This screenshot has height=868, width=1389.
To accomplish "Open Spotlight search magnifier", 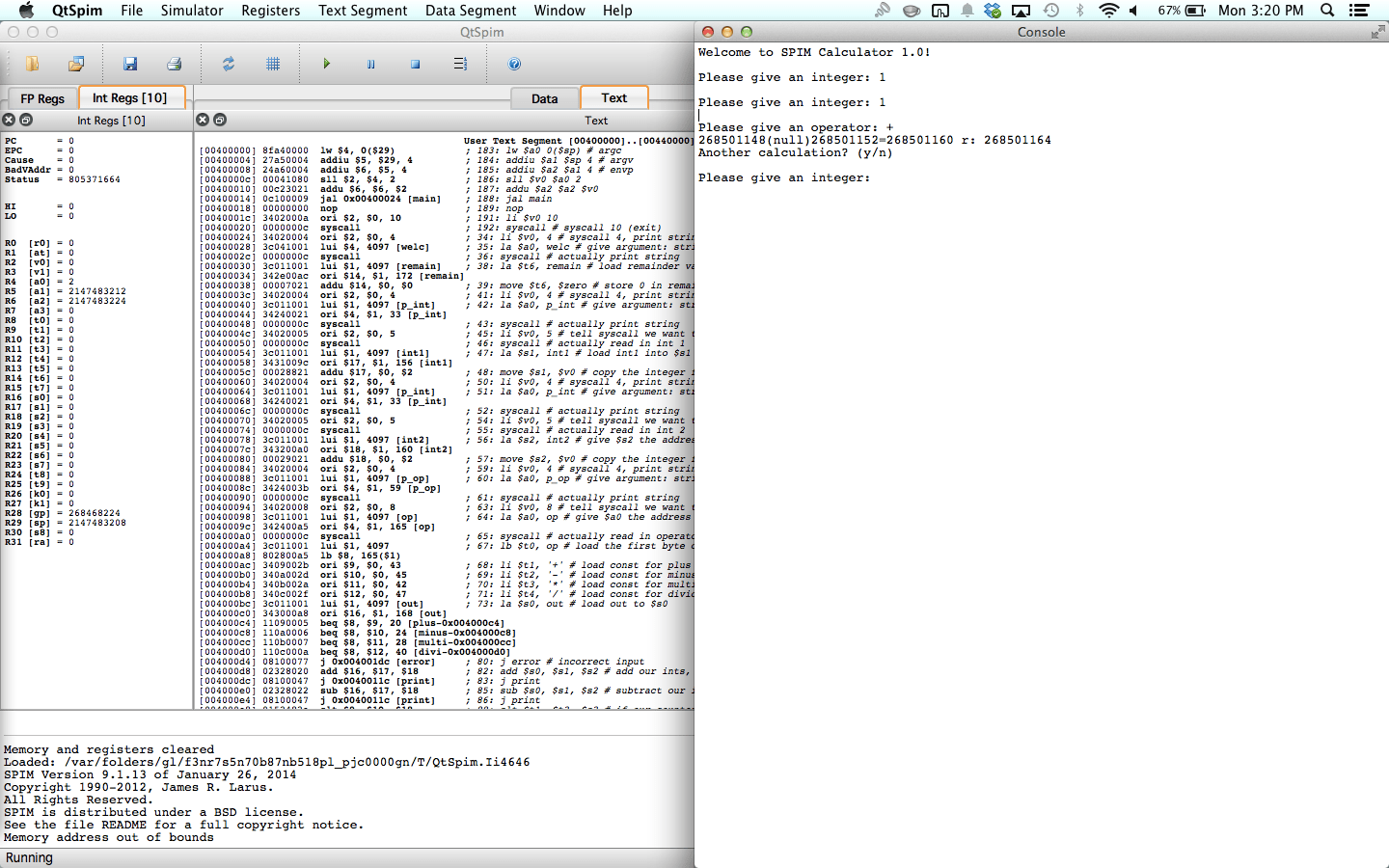I will point(1327,11).
